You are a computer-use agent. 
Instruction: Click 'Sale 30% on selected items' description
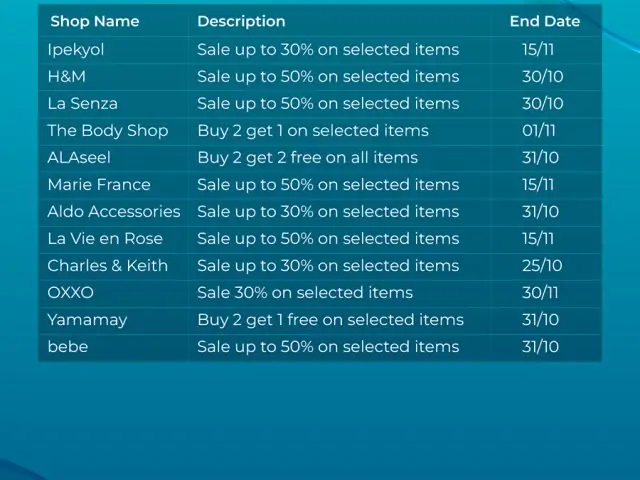click(x=305, y=293)
